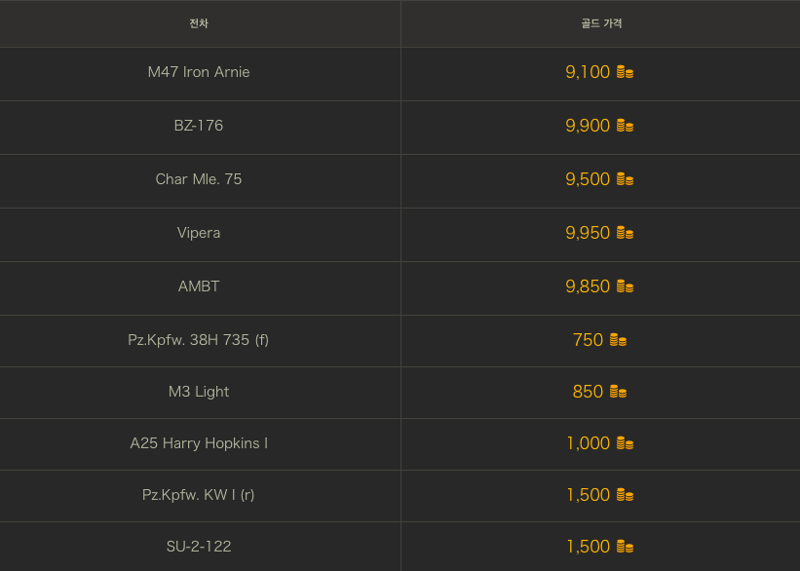Click the gold coin icon beside 850

pos(618,391)
